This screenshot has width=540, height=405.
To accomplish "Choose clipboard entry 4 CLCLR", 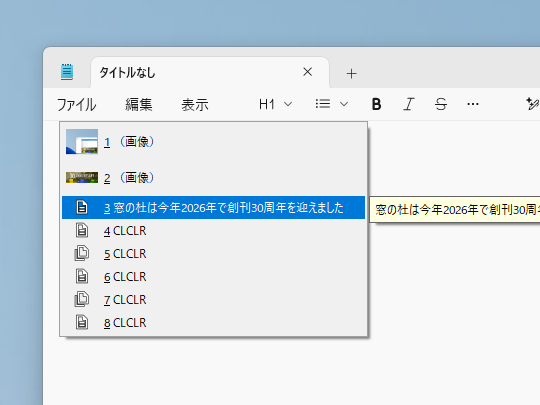I will pyautogui.click(x=214, y=231).
